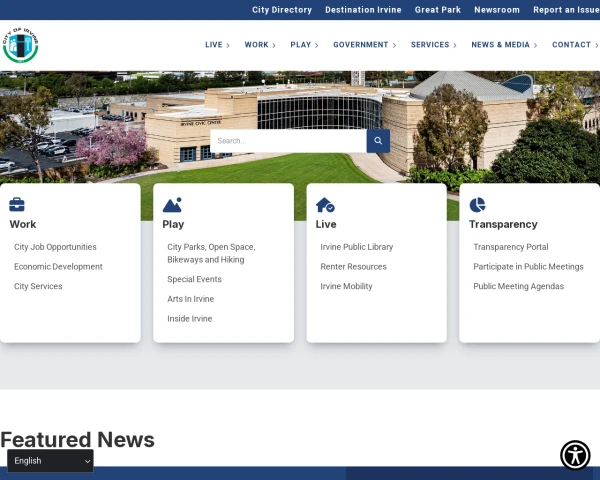Open Irvine Public Library link
Screen dimensions: 600x480
coord(357,247)
